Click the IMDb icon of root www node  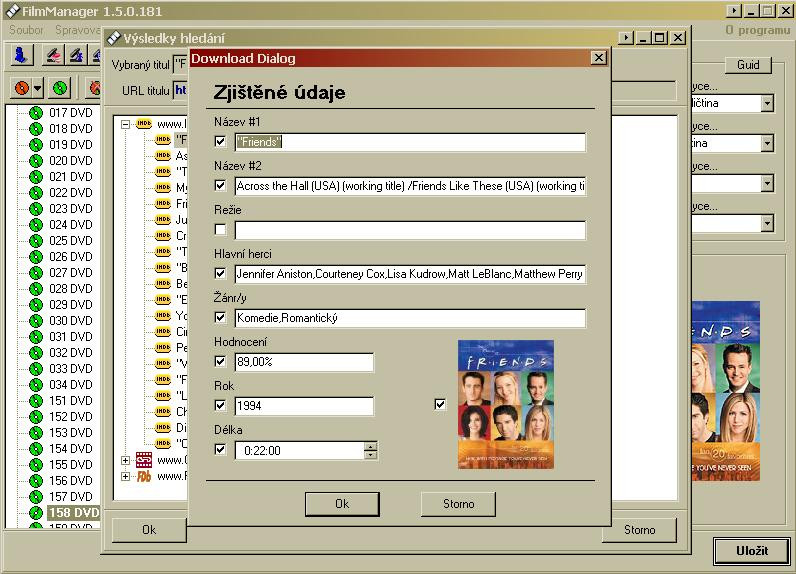click(144, 124)
